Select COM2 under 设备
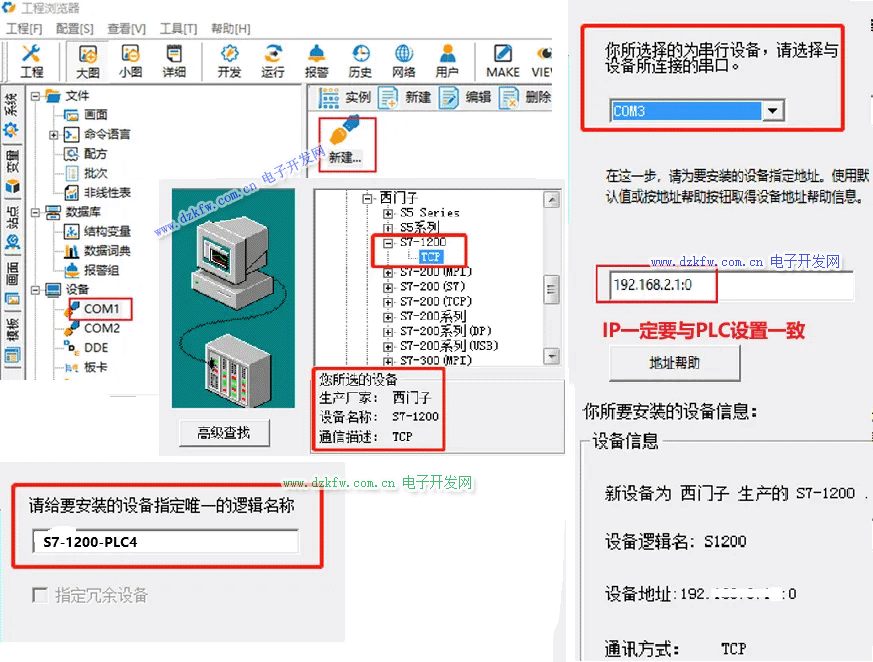This screenshot has width=873, height=662. pyautogui.click(x=101, y=328)
